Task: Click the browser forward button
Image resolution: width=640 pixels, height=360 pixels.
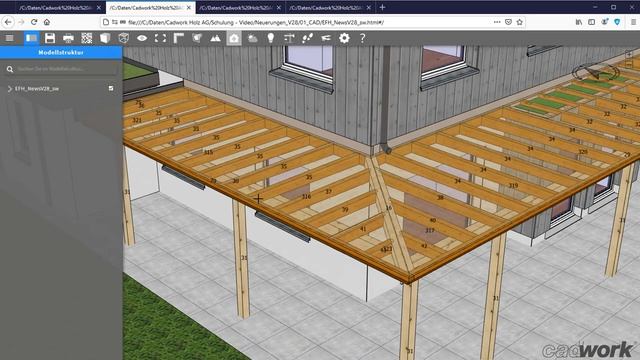Action: 21,22
